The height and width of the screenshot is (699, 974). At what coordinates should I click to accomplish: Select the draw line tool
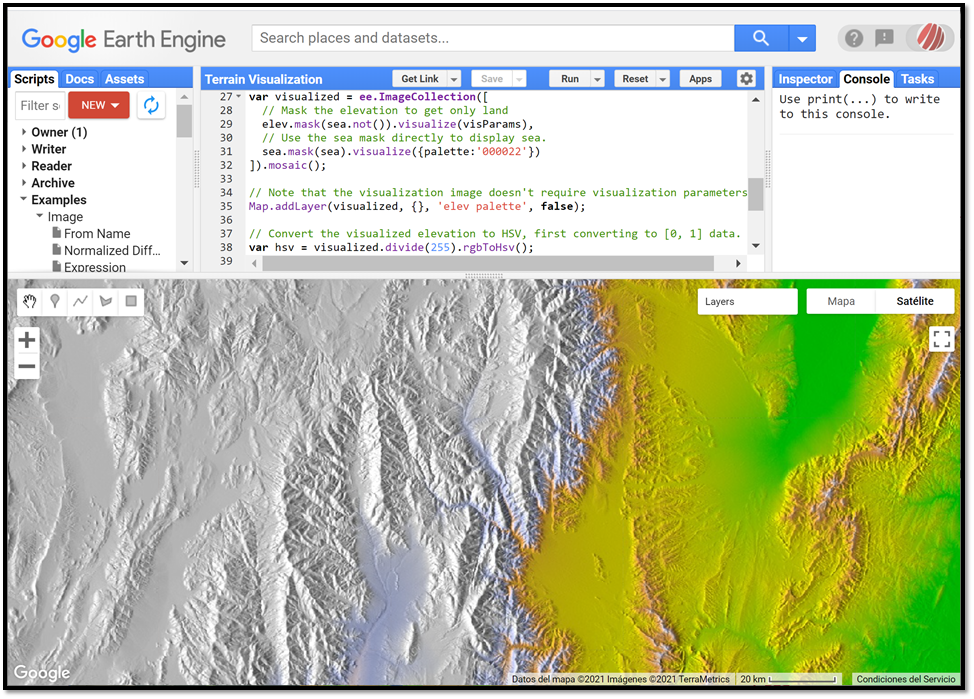[80, 301]
